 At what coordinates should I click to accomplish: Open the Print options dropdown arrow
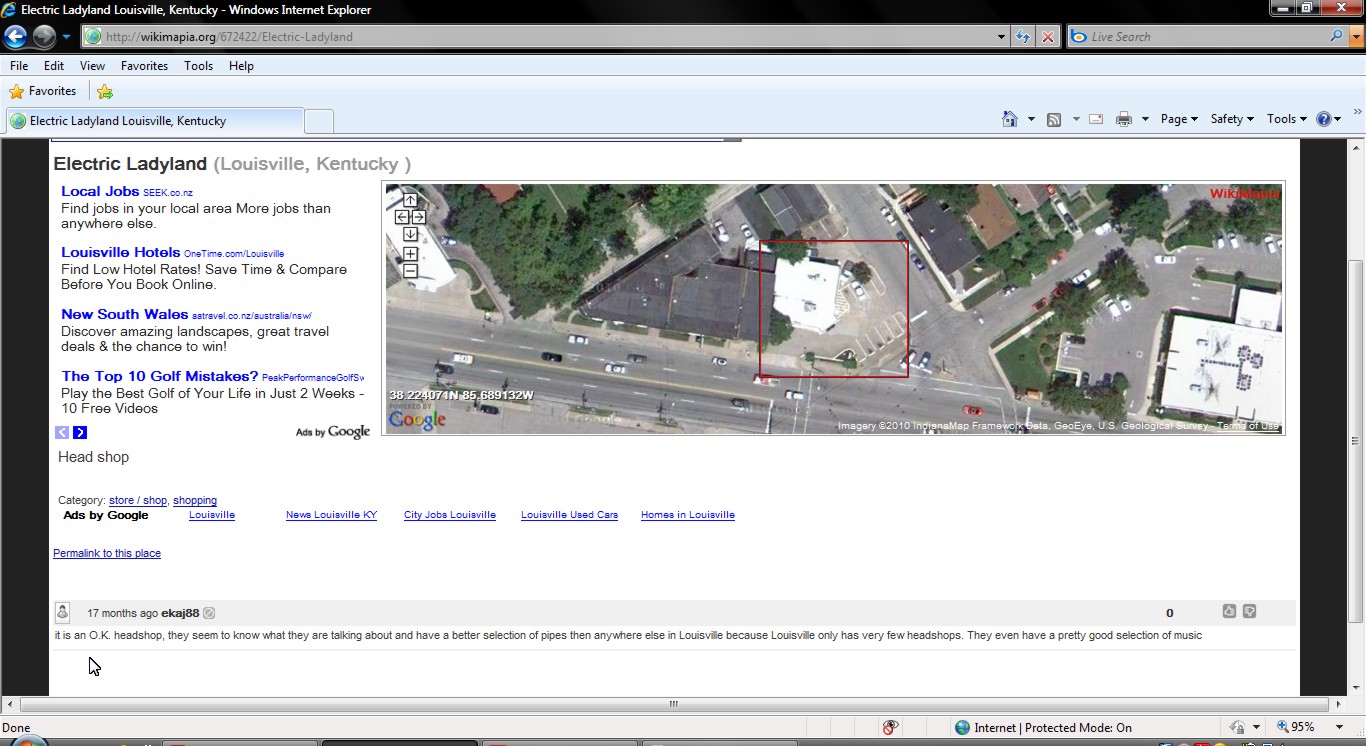click(x=1145, y=119)
